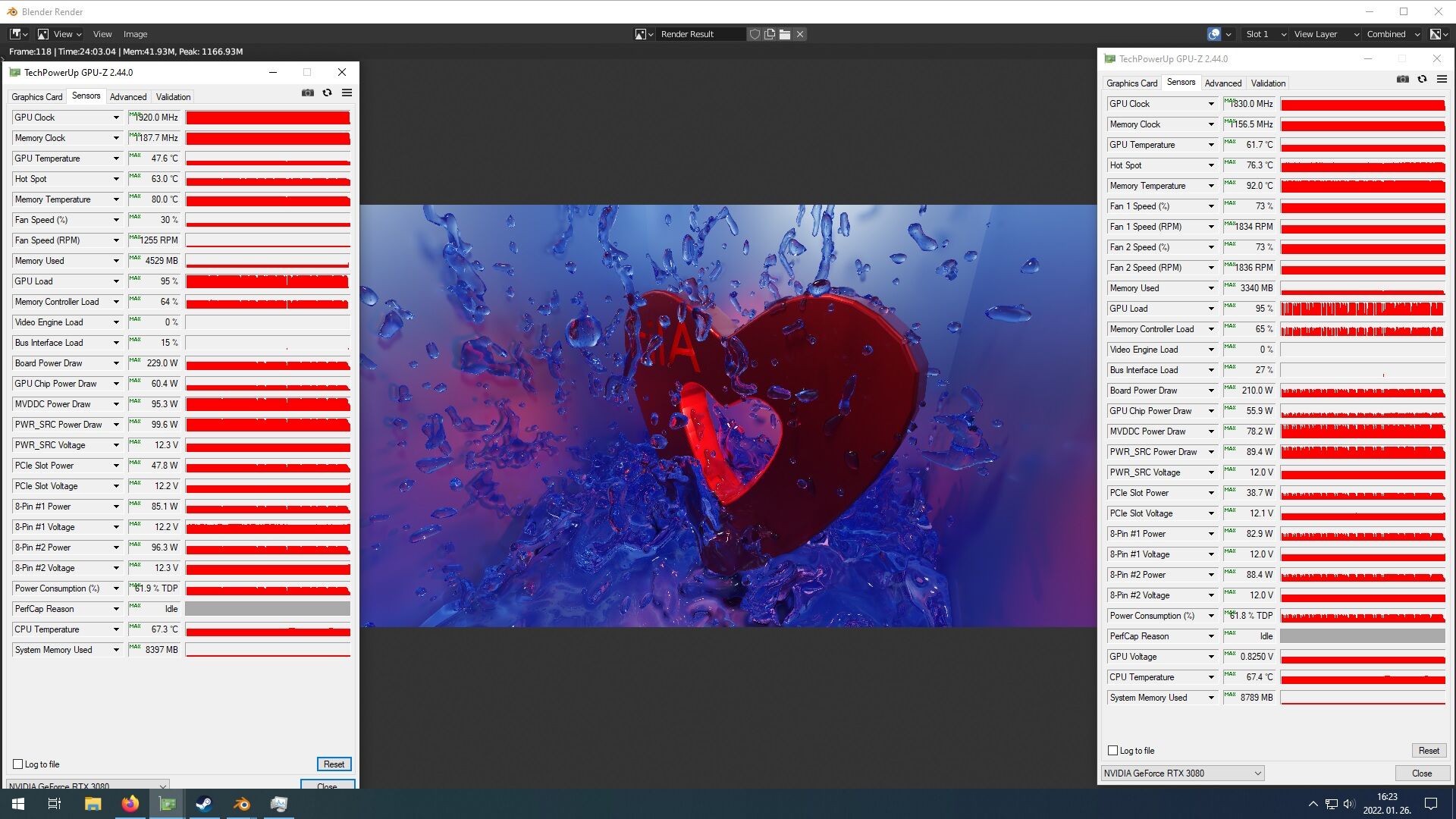Expand the Slot 1 dropdown
1456x819 pixels.
point(1265,34)
